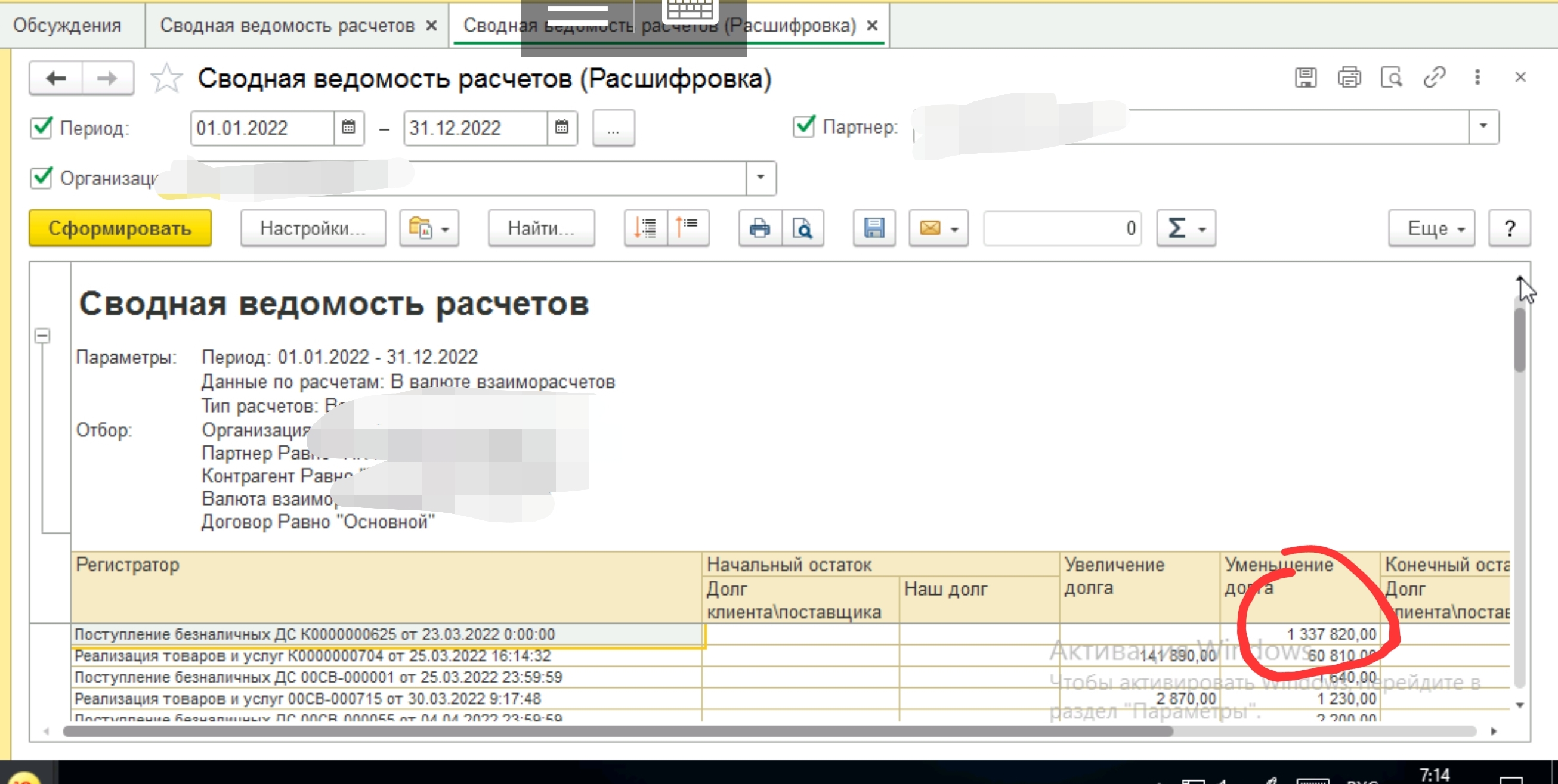
Task: Toggle the Партнер checkbox
Action: click(805, 126)
